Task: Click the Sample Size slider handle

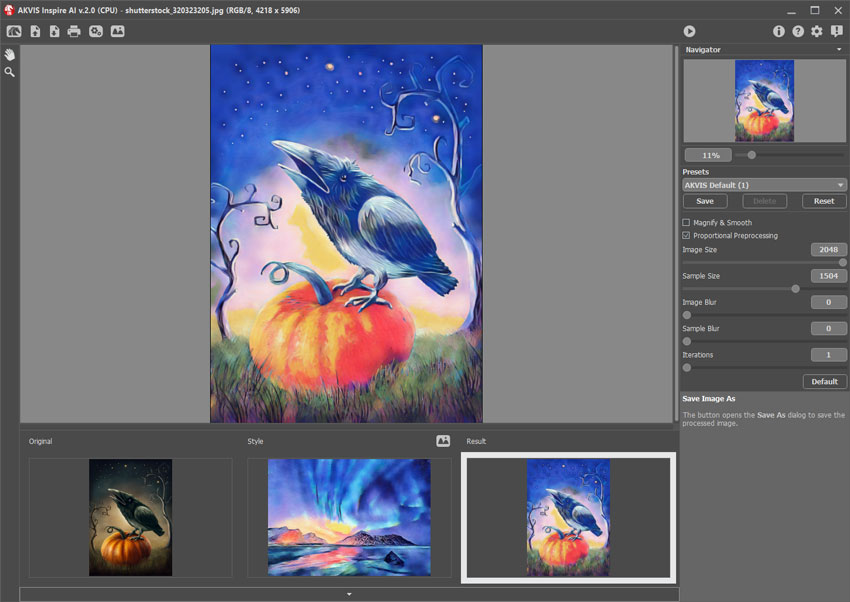Action: click(x=795, y=289)
